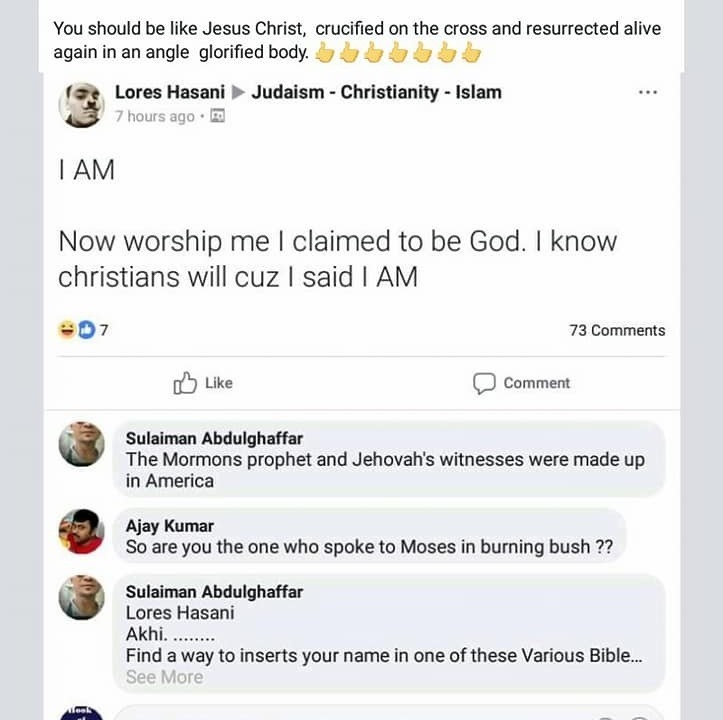Click the 7 hours ago timestamp
Image resolution: width=723 pixels, height=720 pixels.
(x=154, y=116)
